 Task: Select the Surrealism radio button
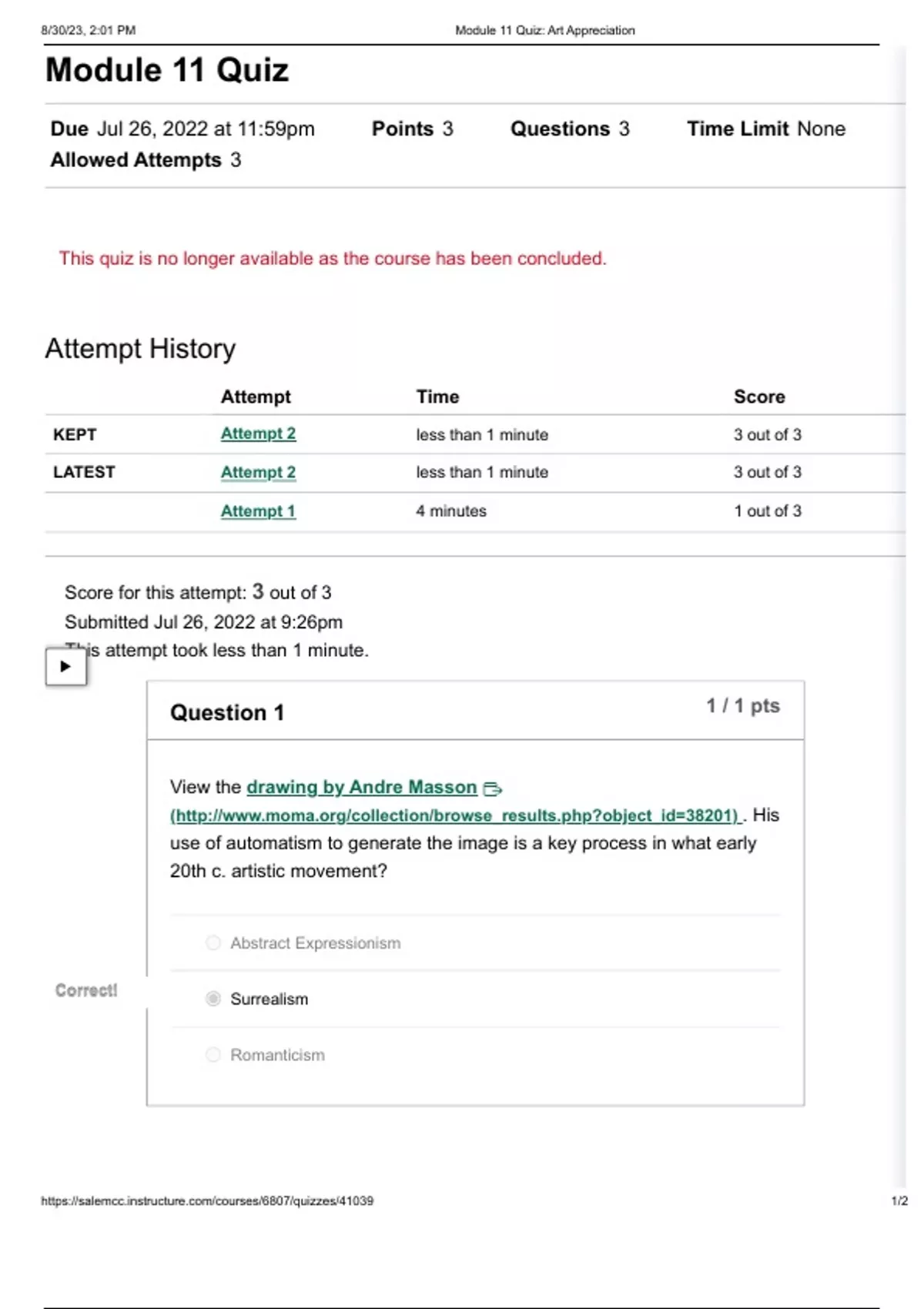tap(213, 999)
